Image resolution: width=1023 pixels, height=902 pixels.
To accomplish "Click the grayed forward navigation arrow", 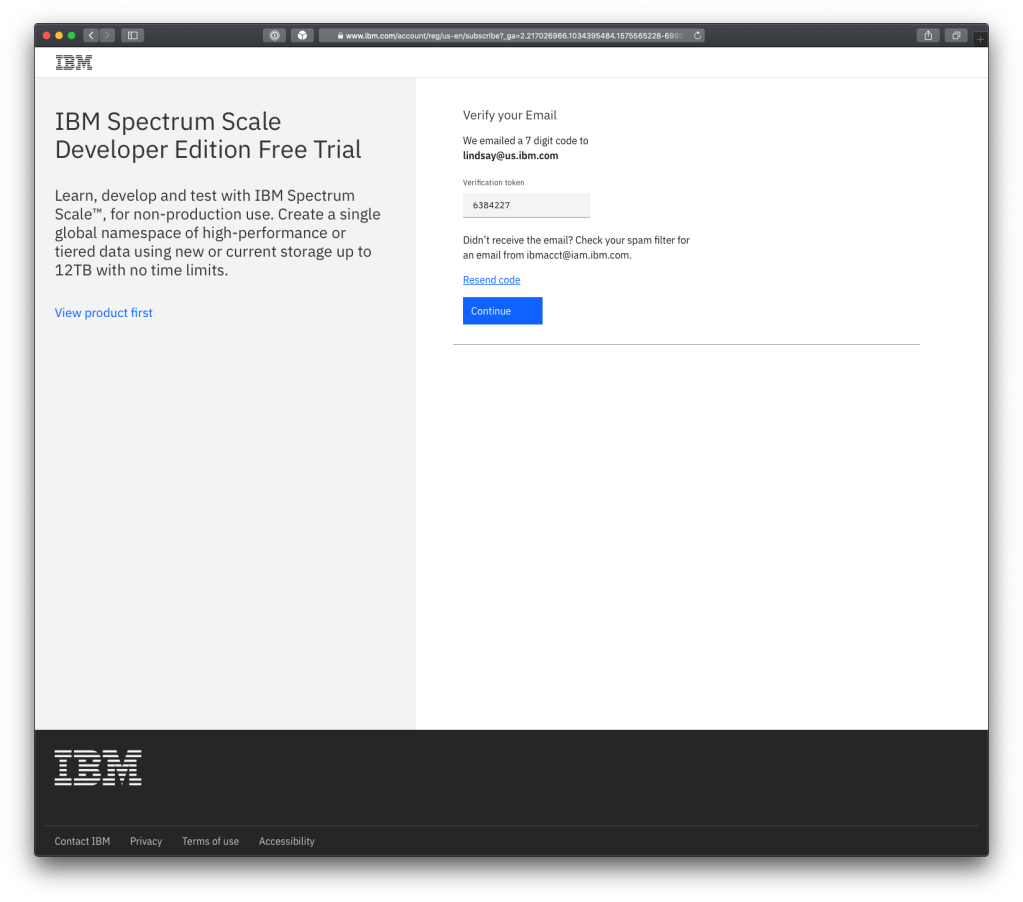I will coord(107,34).
